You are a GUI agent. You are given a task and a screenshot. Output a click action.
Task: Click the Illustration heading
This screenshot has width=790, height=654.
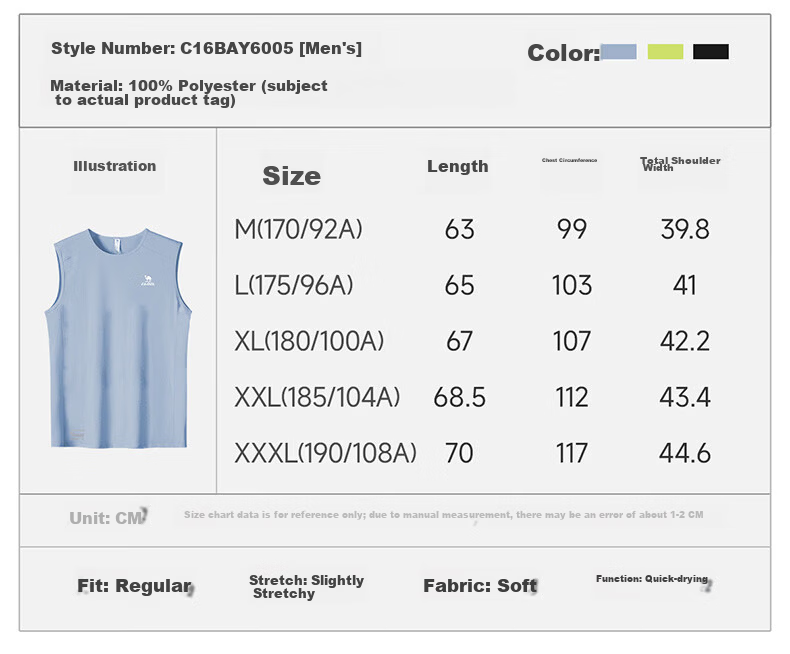(115, 166)
